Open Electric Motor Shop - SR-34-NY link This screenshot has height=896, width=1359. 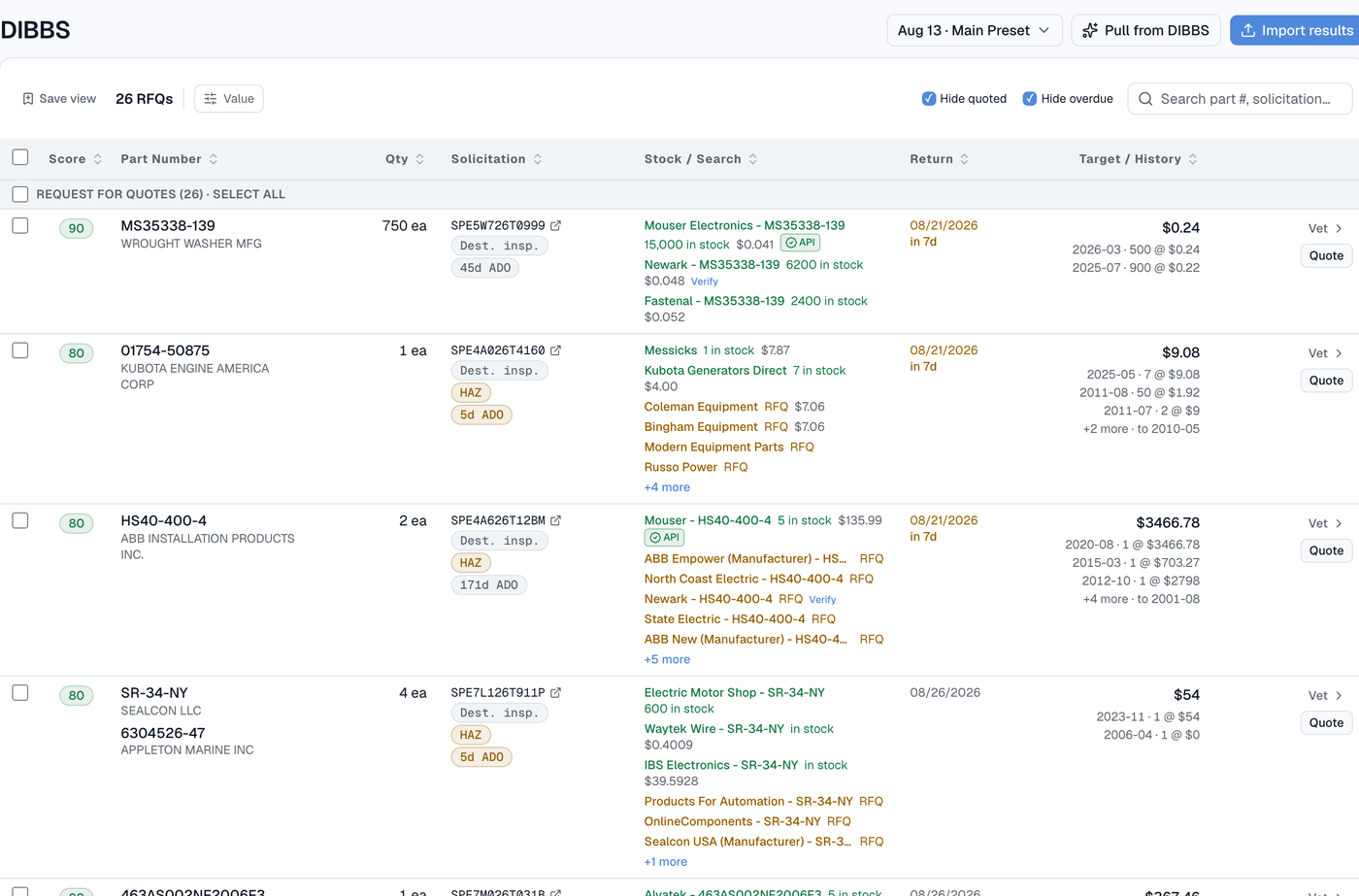click(735, 693)
